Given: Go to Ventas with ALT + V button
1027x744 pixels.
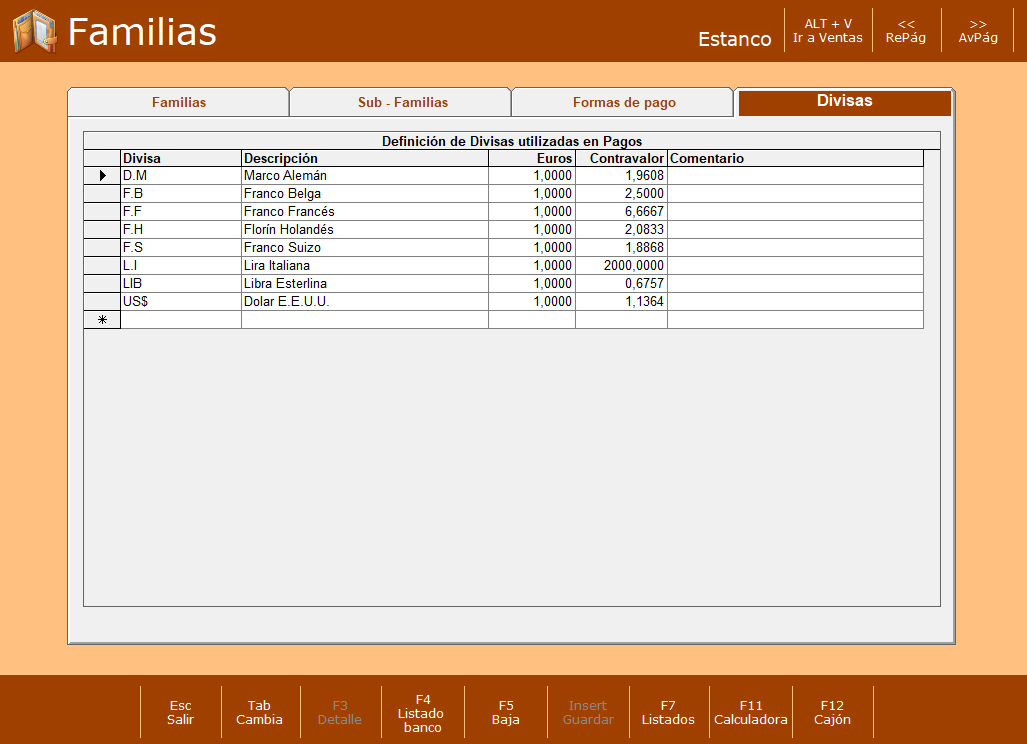Looking at the screenshot, I should (x=828, y=31).
